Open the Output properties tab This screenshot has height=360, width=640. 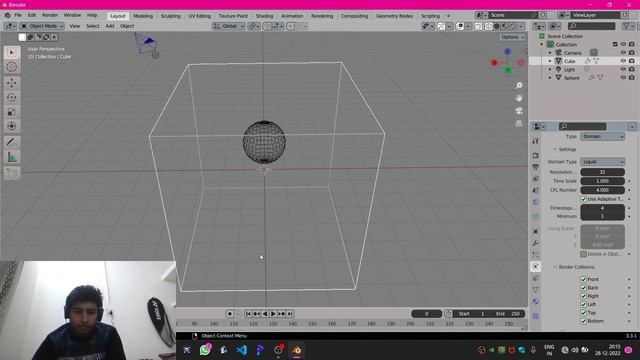536,167
